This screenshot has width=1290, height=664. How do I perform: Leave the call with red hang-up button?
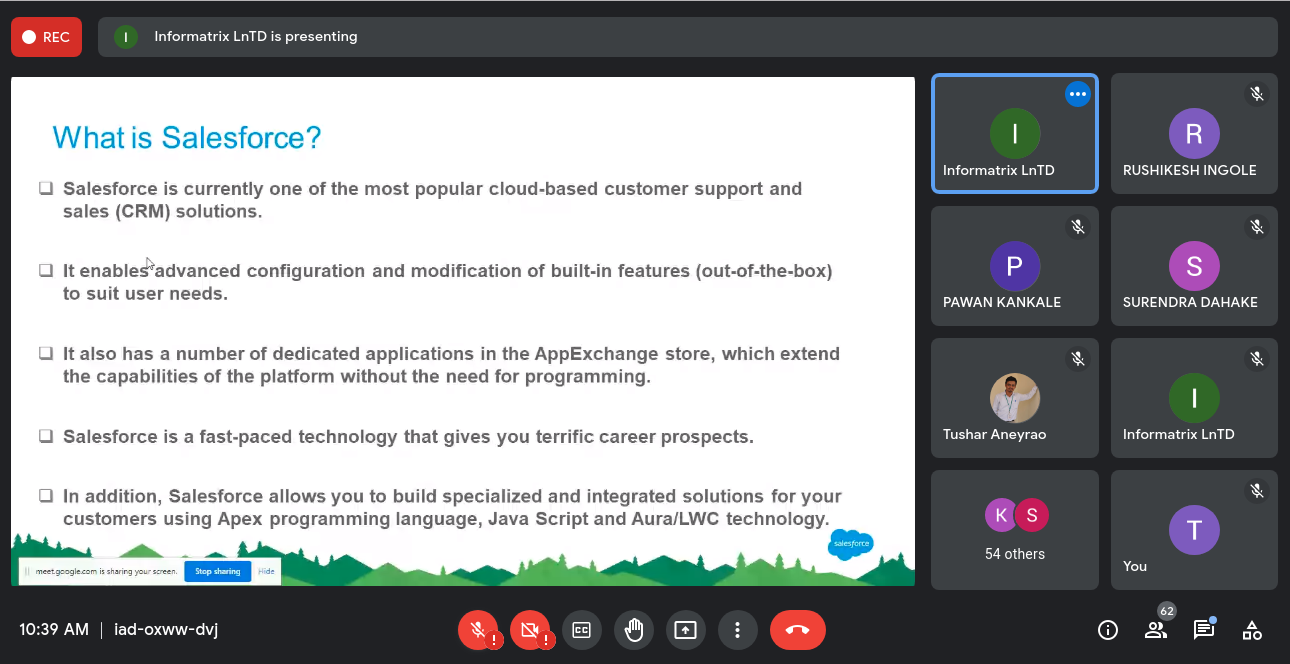(x=798, y=630)
